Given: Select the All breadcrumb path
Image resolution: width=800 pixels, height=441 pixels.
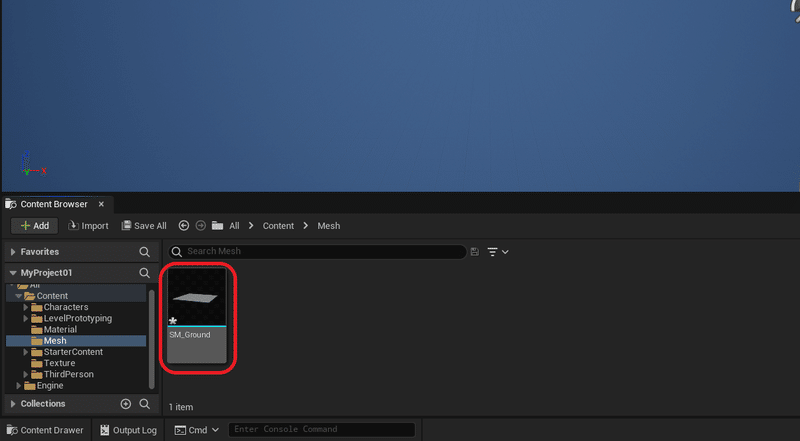Looking at the screenshot, I should coord(234,226).
